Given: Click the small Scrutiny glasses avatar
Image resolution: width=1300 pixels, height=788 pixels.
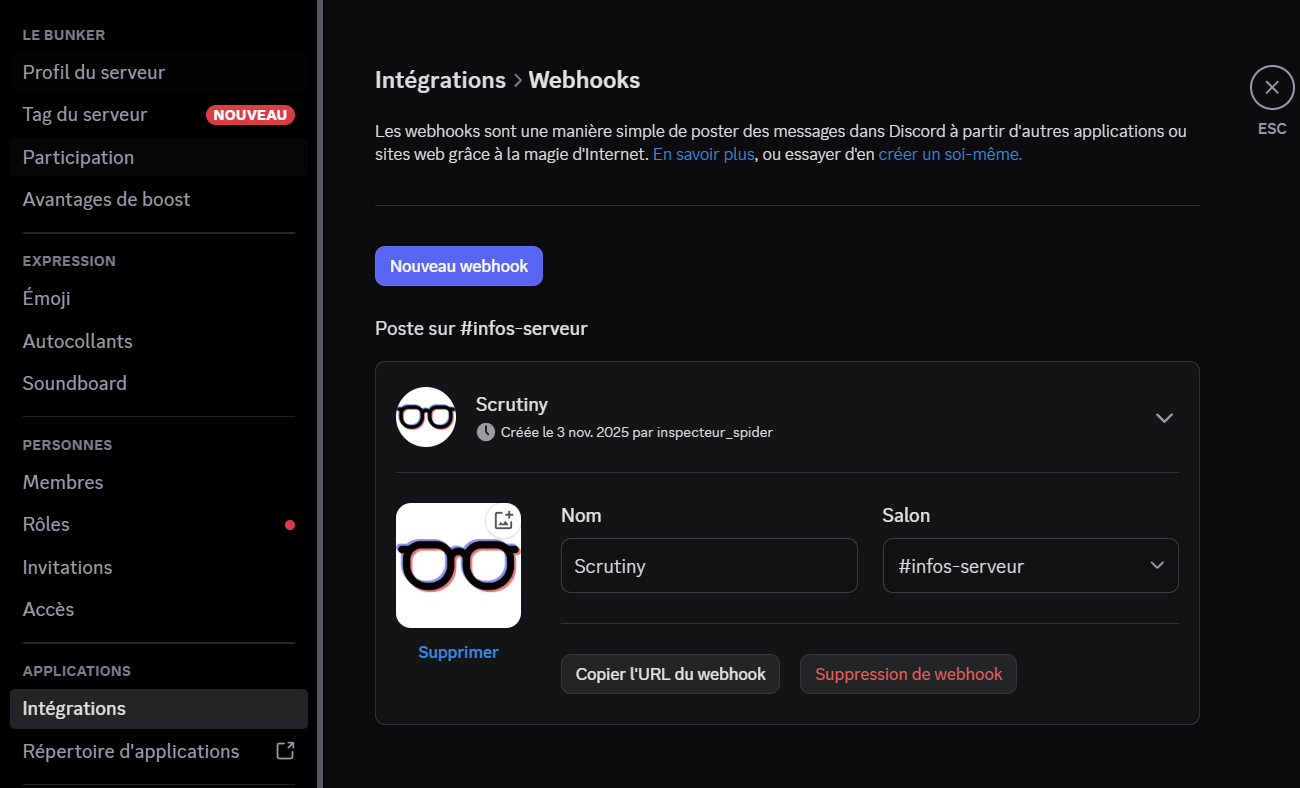Looking at the screenshot, I should click(x=426, y=417).
